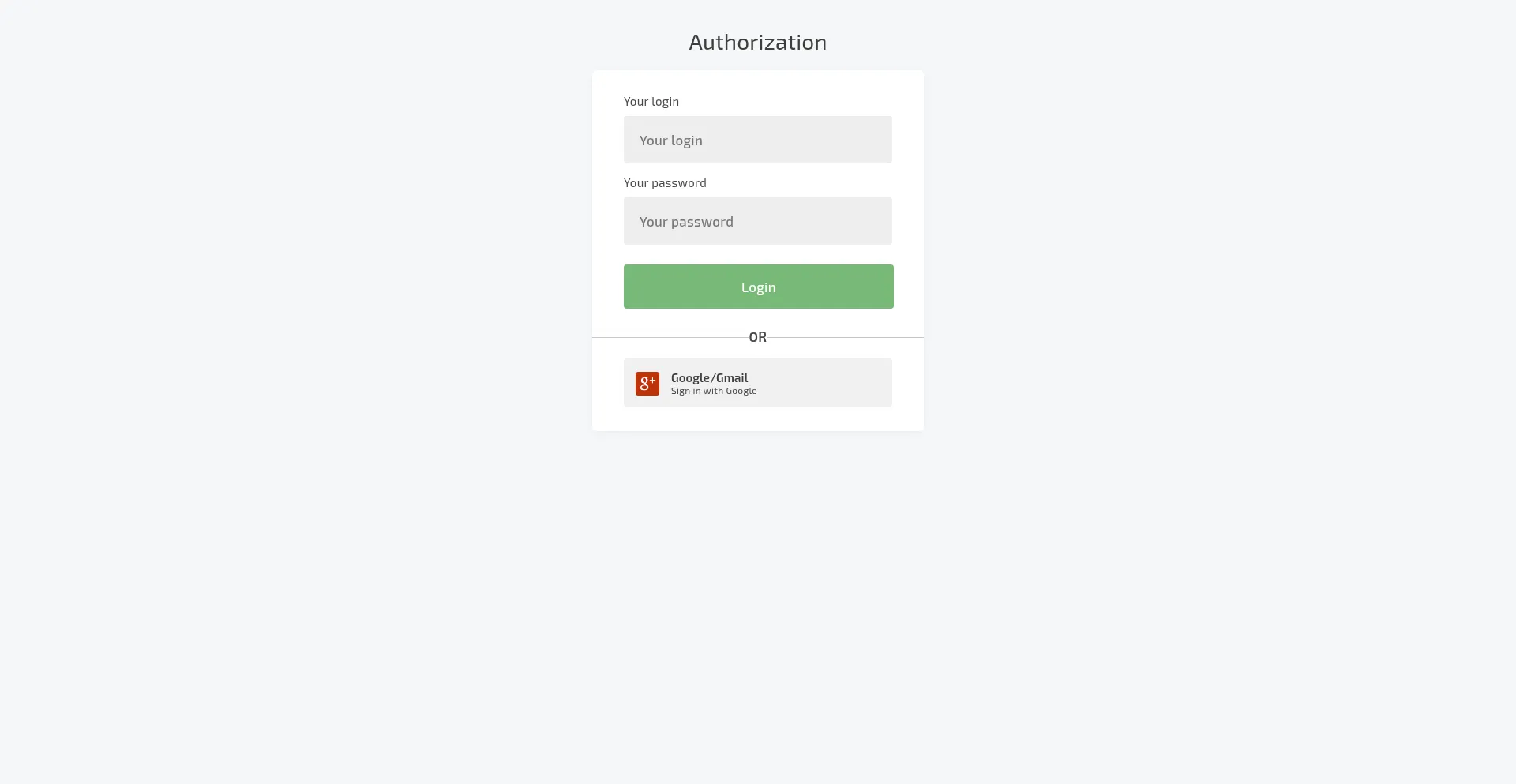The width and height of the screenshot is (1516, 784).
Task: Click the white "Login" text on the button
Action: pos(759,287)
